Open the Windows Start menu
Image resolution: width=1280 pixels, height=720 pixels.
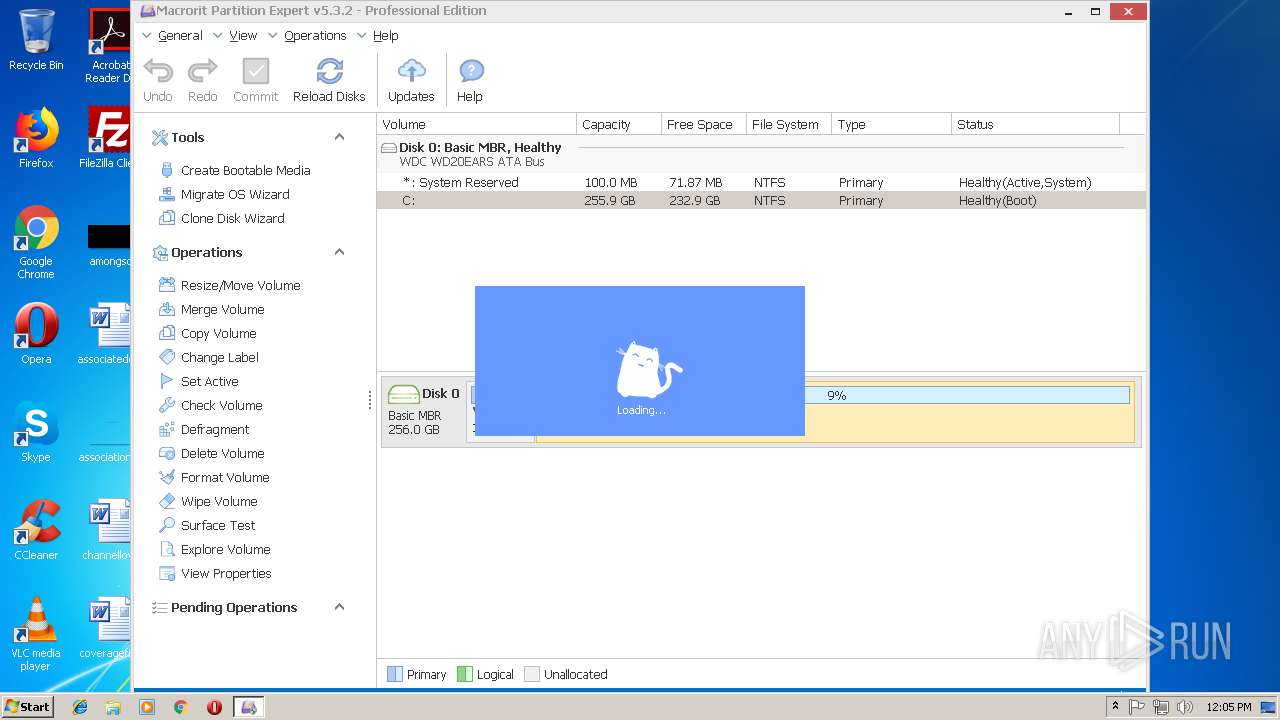28,706
